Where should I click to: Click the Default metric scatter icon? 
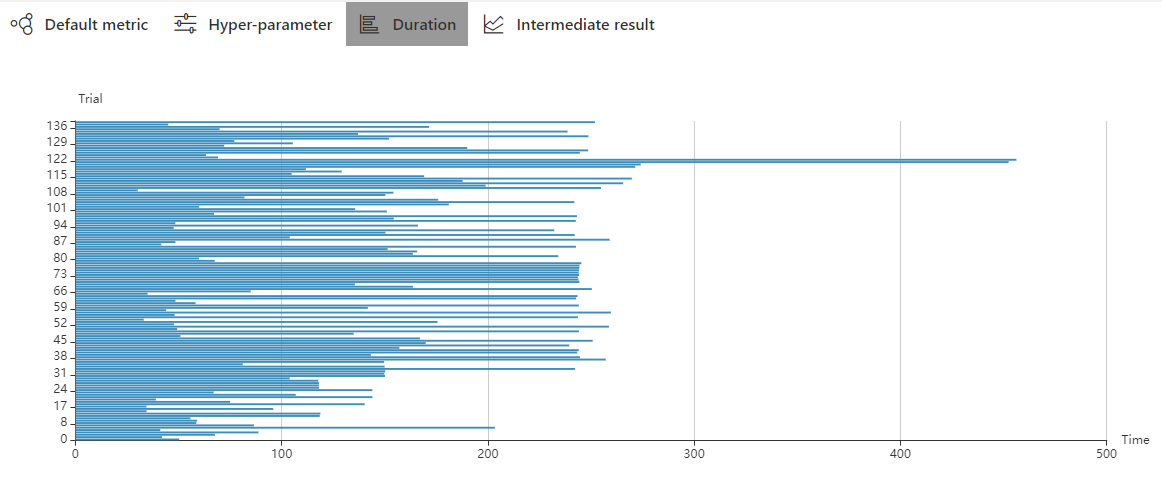21,24
